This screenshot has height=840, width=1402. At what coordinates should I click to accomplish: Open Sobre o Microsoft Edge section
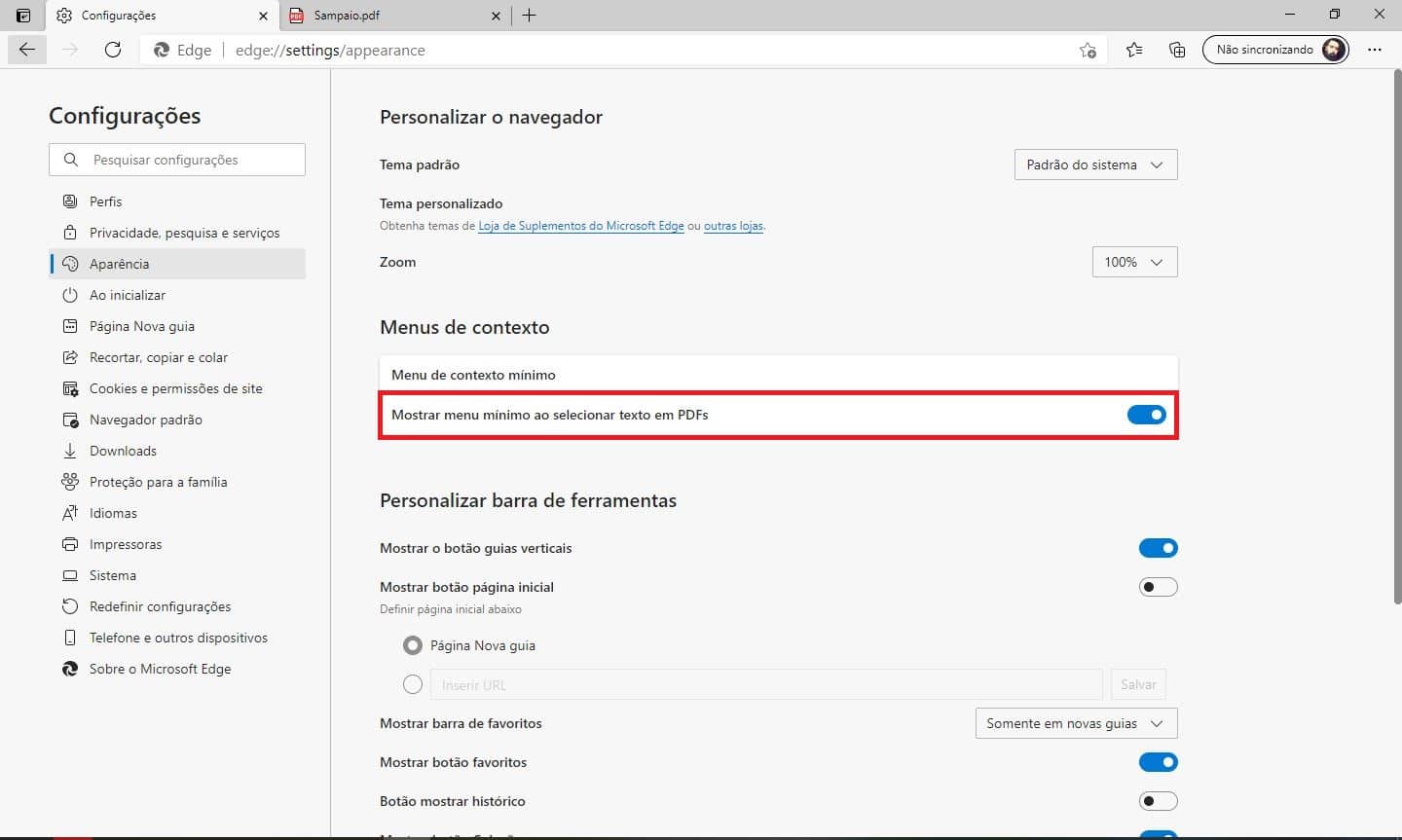[159, 668]
